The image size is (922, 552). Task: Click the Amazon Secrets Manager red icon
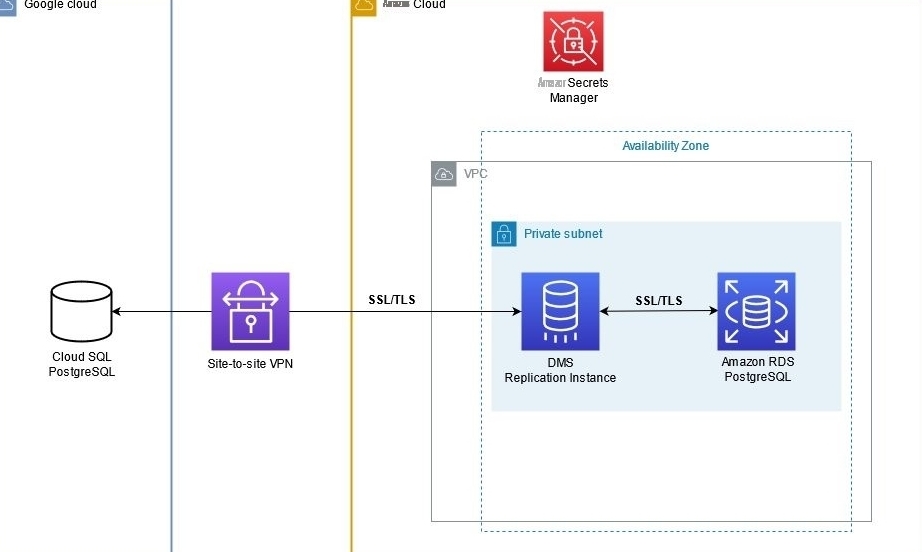tap(573, 42)
